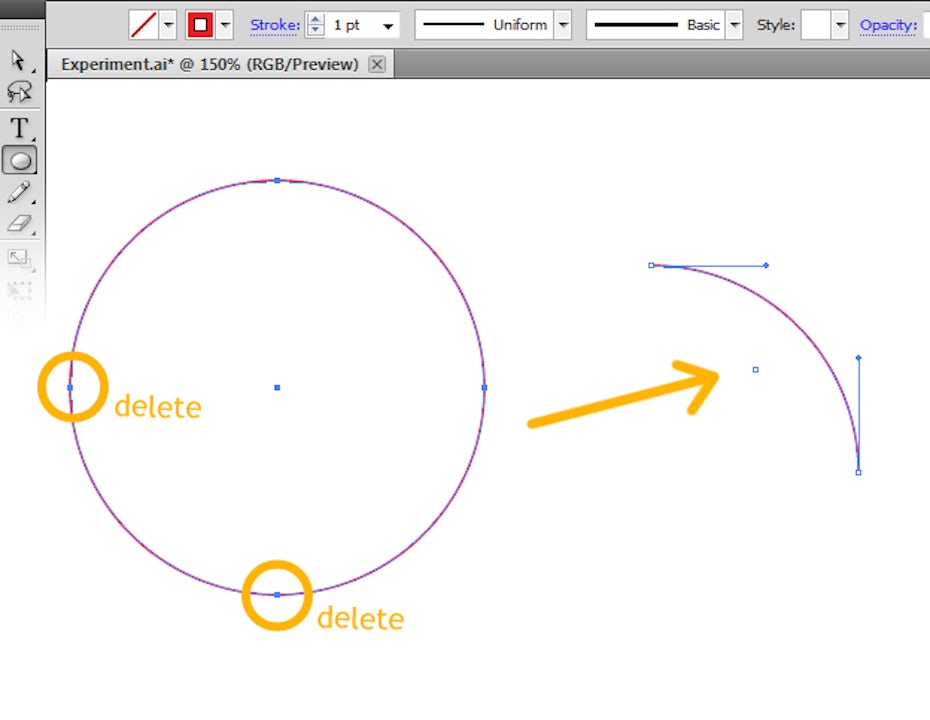930x720 pixels.
Task: Switch to the Eraser tool
Action: 19,224
